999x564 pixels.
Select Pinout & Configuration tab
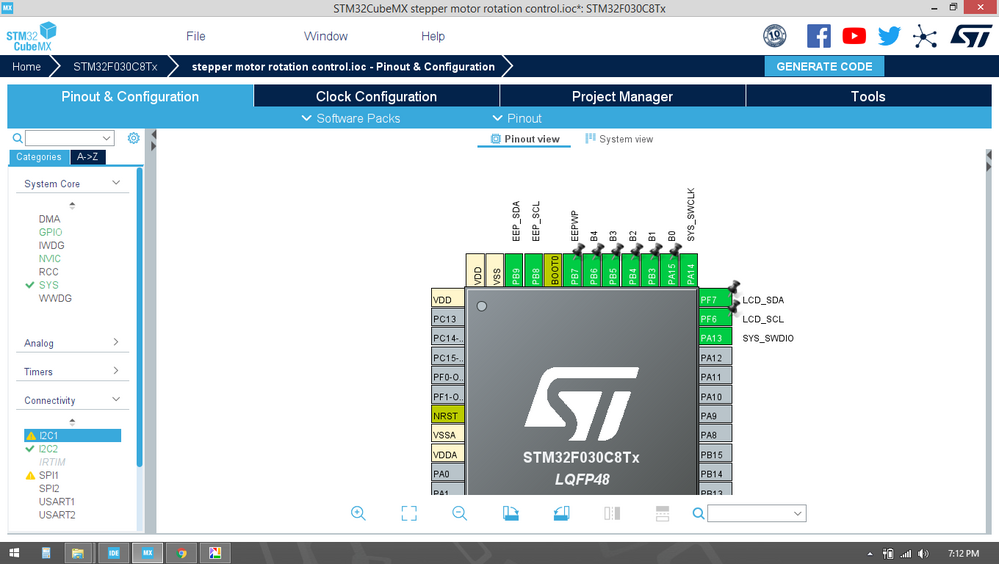[130, 96]
